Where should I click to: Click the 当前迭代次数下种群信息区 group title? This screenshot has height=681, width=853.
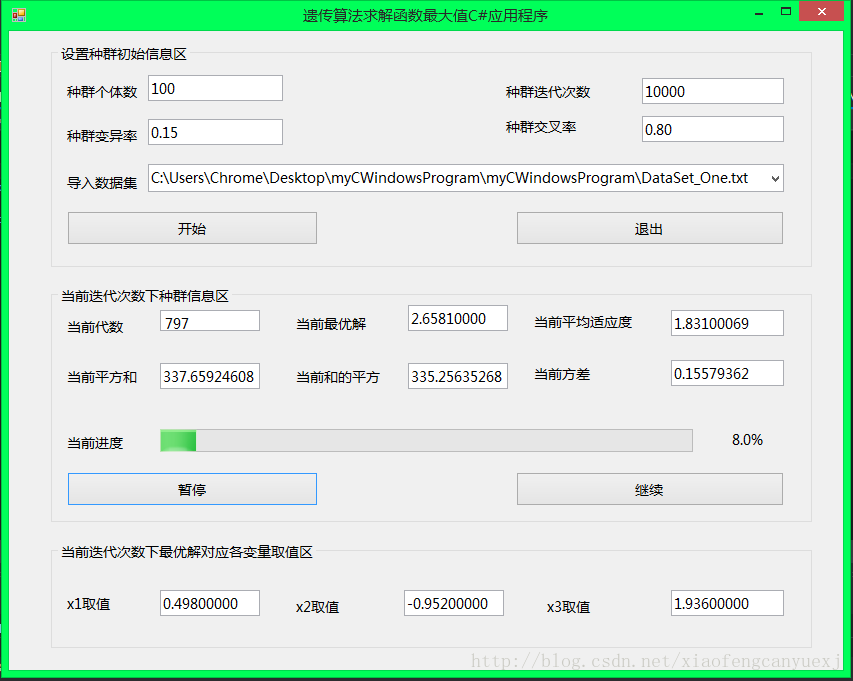145,296
